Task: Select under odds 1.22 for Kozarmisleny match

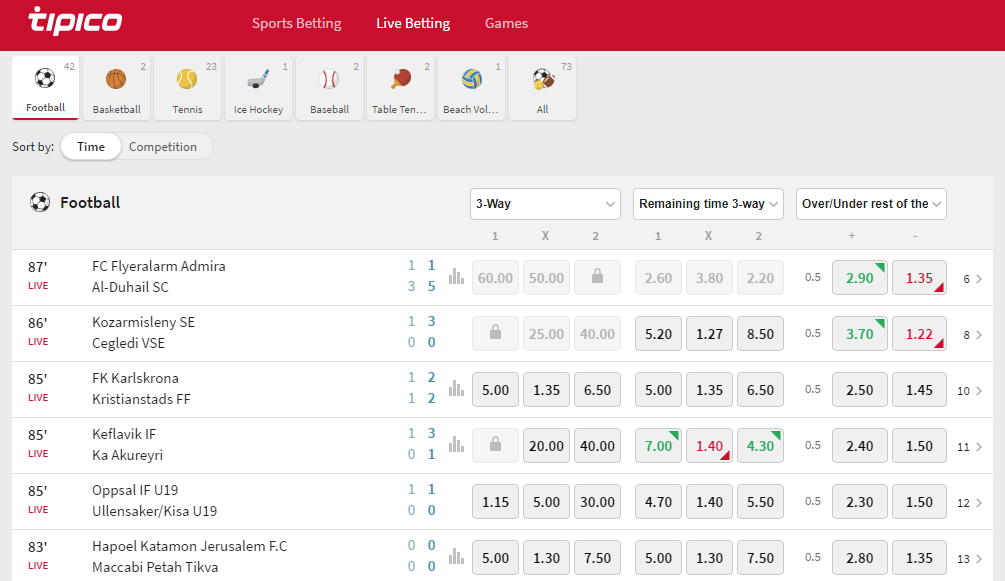Action: (x=919, y=333)
